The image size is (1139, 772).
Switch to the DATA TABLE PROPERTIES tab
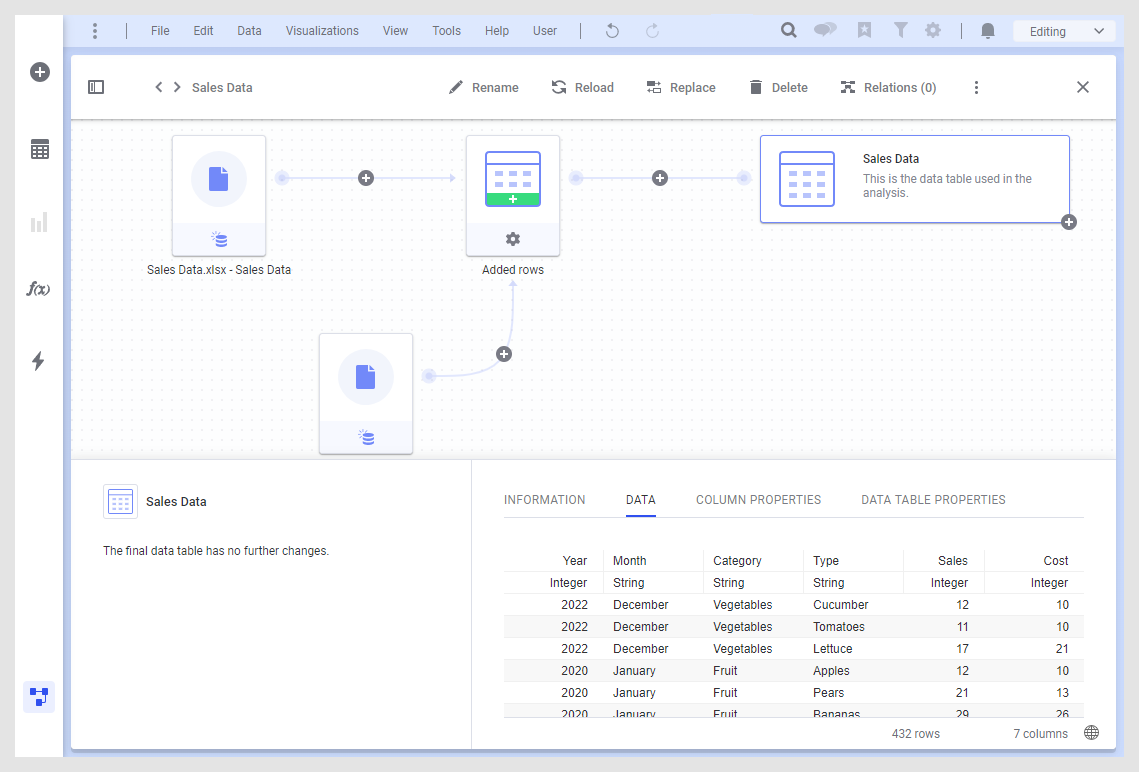point(933,500)
